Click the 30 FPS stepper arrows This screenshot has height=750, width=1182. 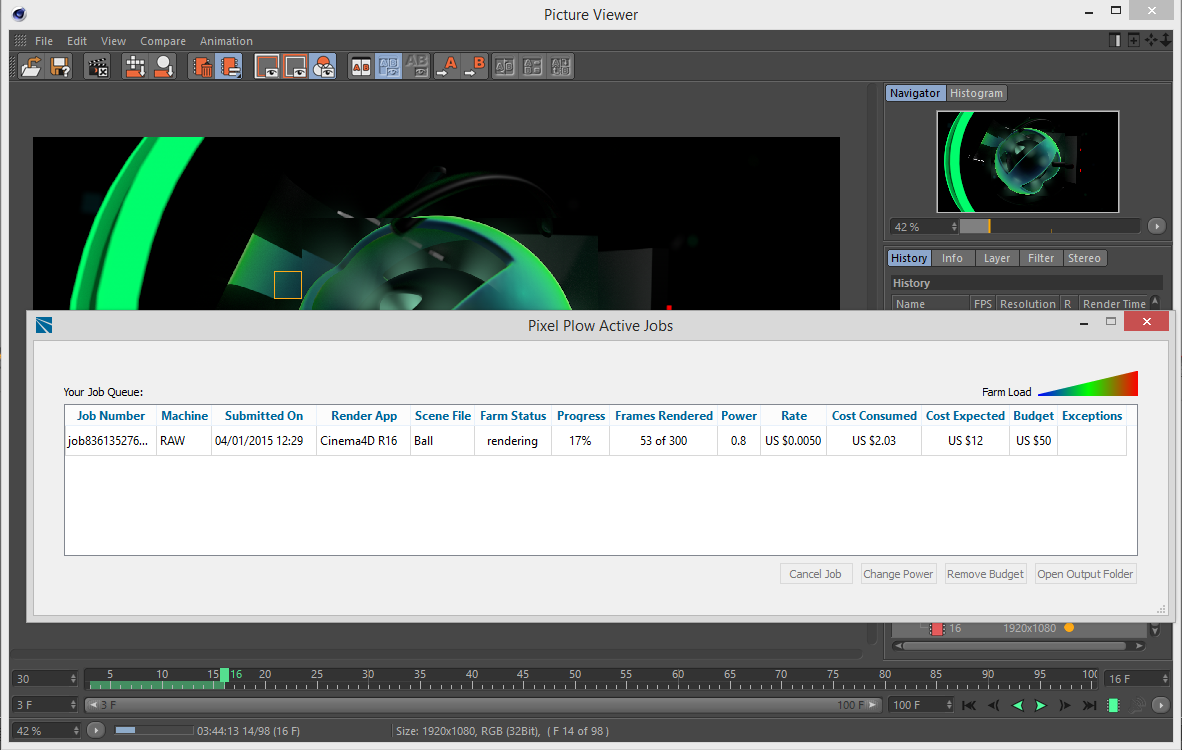click(73, 679)
